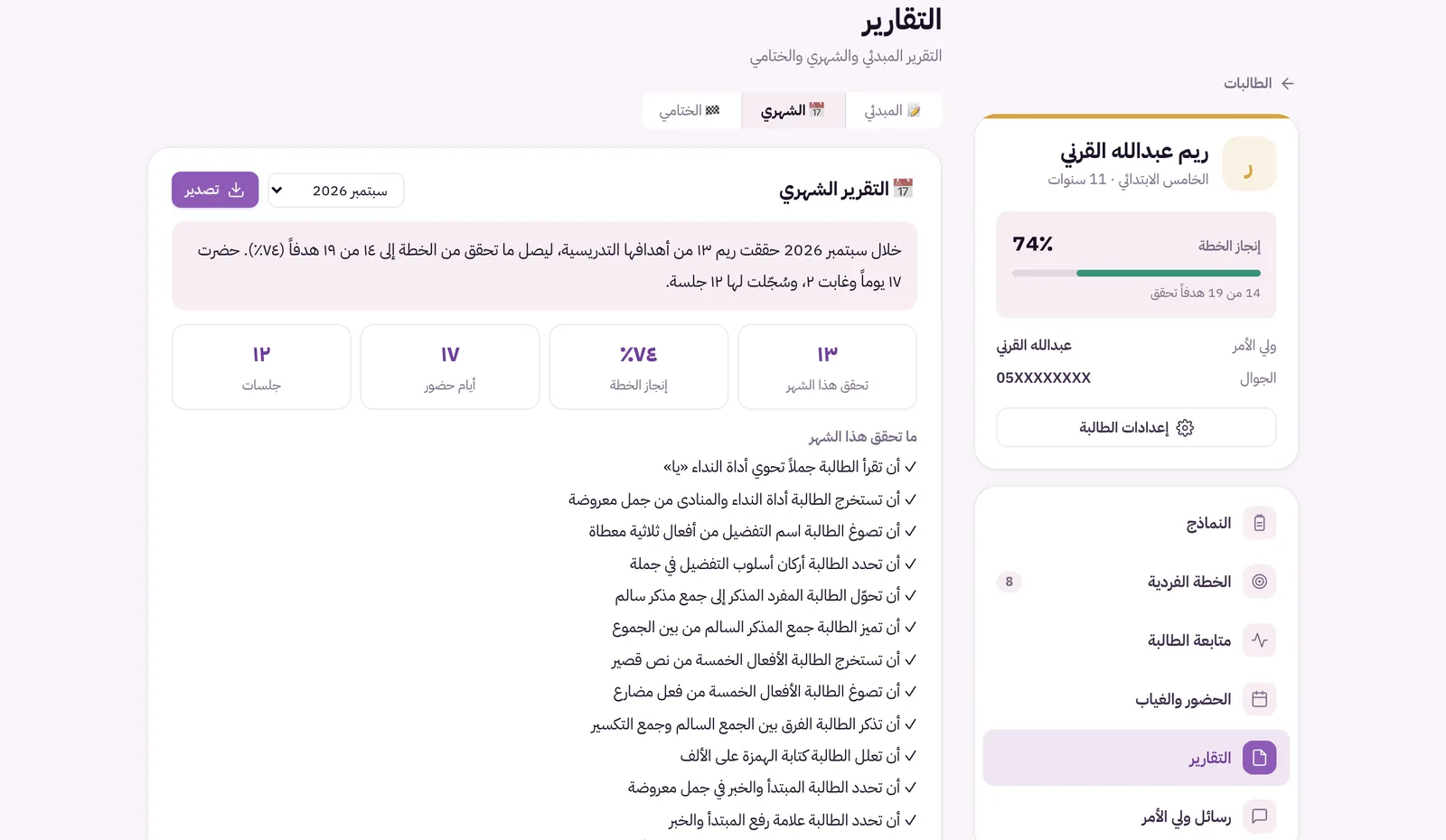The width and height of the screenshot is (1446, 840).
Task: Click the gear icon in إعدادات الطالبة
Action: tap(1186, 428)
